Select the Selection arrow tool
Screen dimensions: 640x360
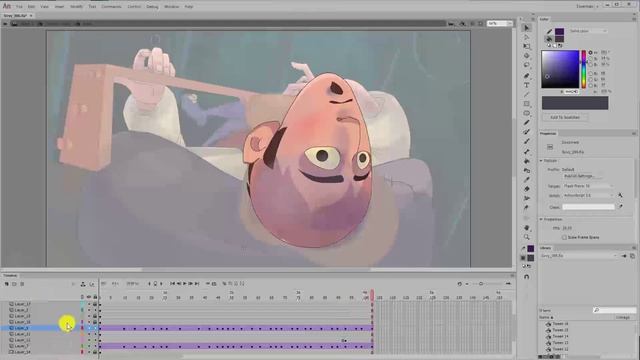click(x=527, y=28)
